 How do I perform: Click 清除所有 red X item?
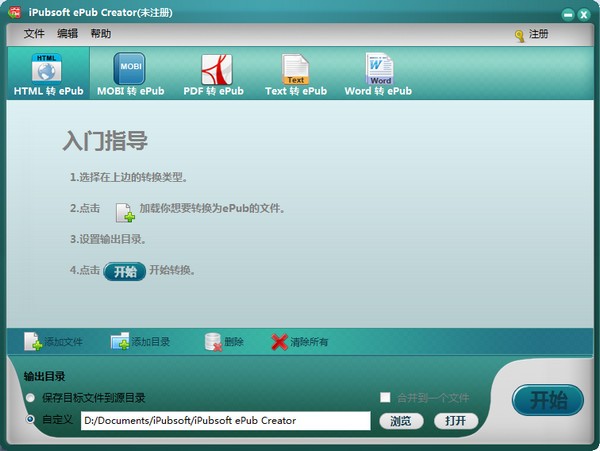[300, 342]
